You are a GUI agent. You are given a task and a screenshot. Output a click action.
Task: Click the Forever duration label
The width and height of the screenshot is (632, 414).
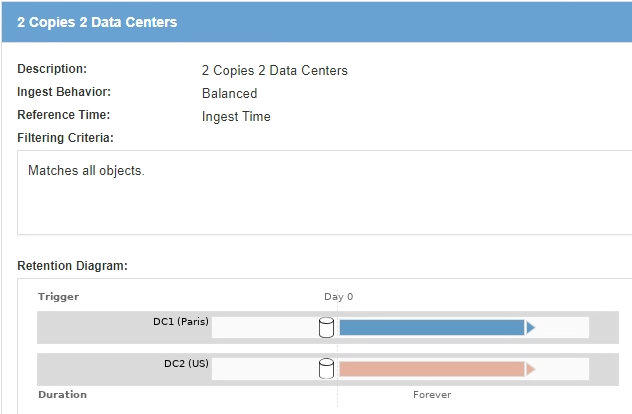(432, 395)
